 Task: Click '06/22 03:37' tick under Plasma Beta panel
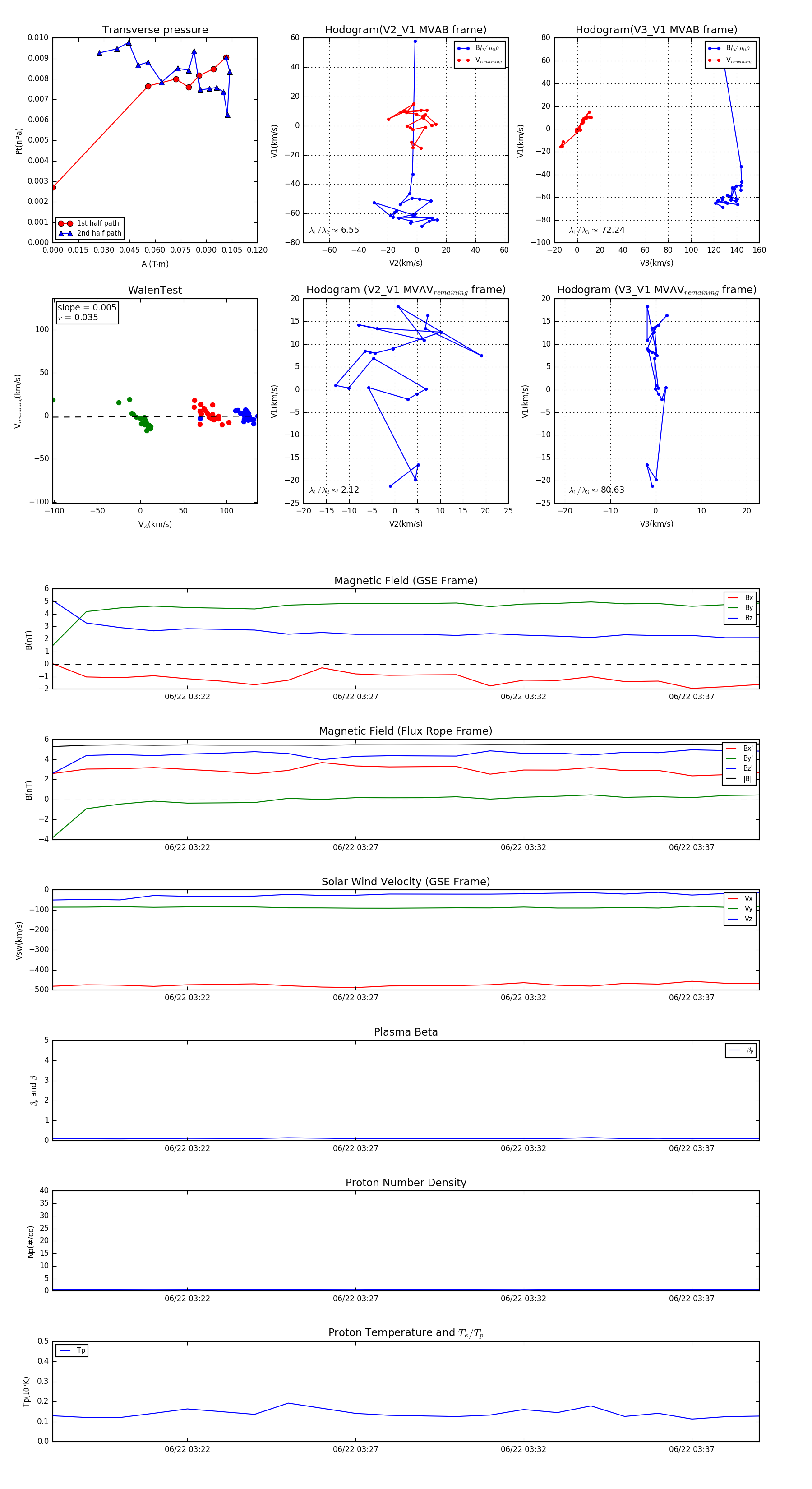[x=692, y=1148]
